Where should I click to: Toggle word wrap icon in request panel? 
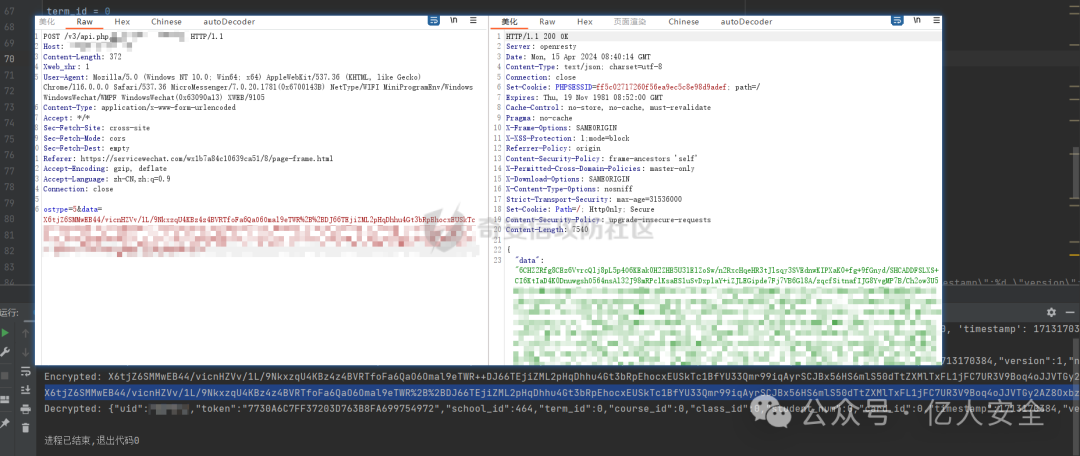pos(433,21)
